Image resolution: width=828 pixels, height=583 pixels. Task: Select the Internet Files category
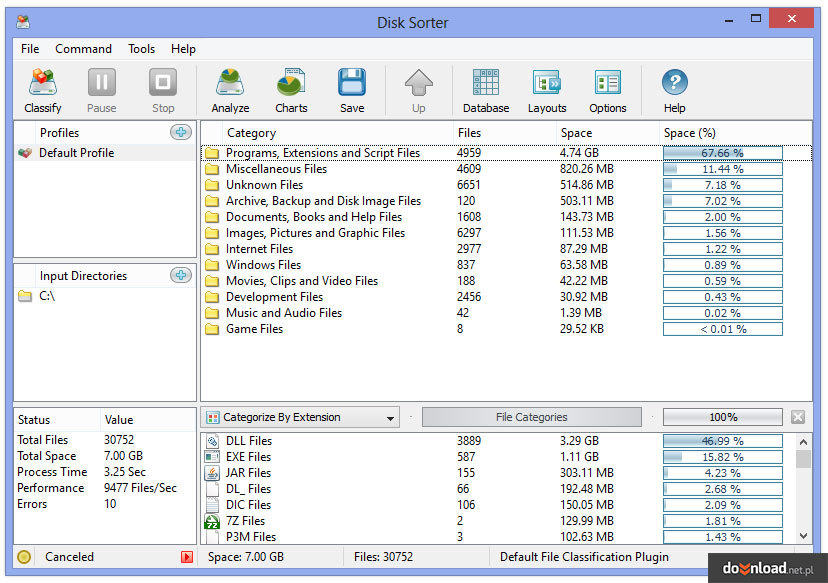pos(506,249)
